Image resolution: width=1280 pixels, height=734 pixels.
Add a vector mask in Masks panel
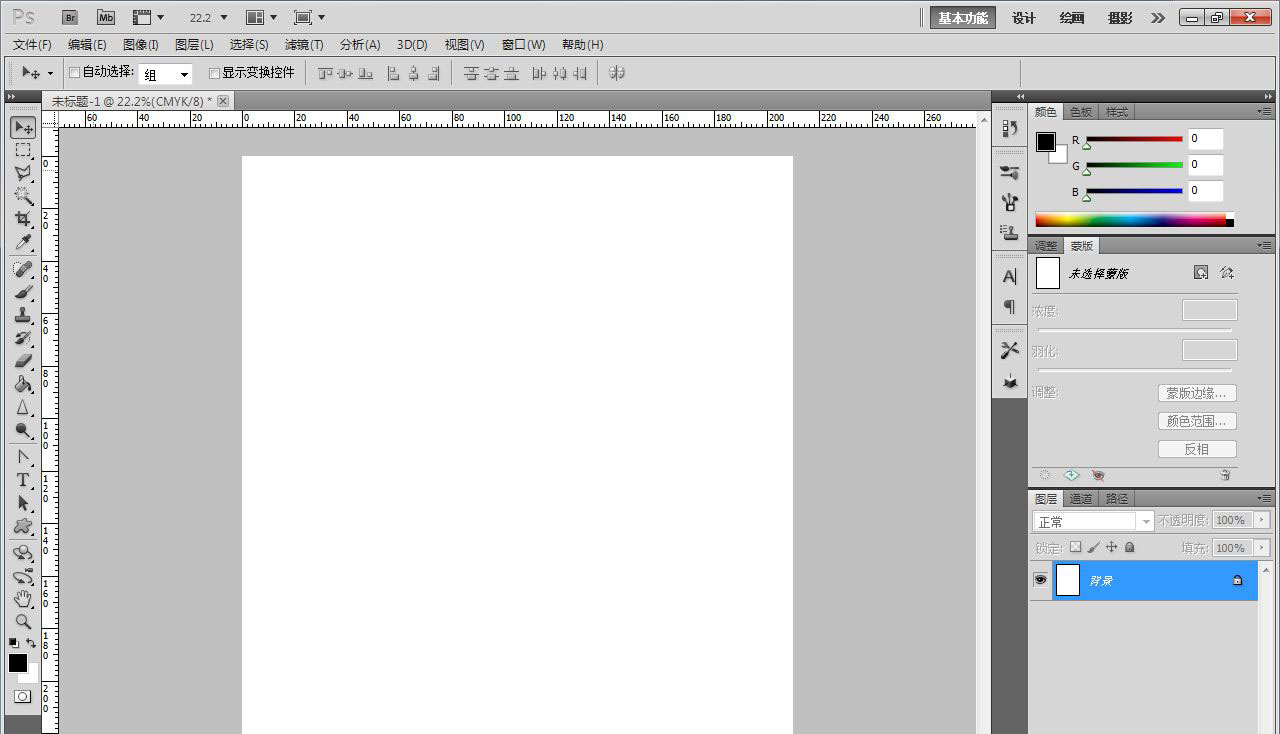1227,272
